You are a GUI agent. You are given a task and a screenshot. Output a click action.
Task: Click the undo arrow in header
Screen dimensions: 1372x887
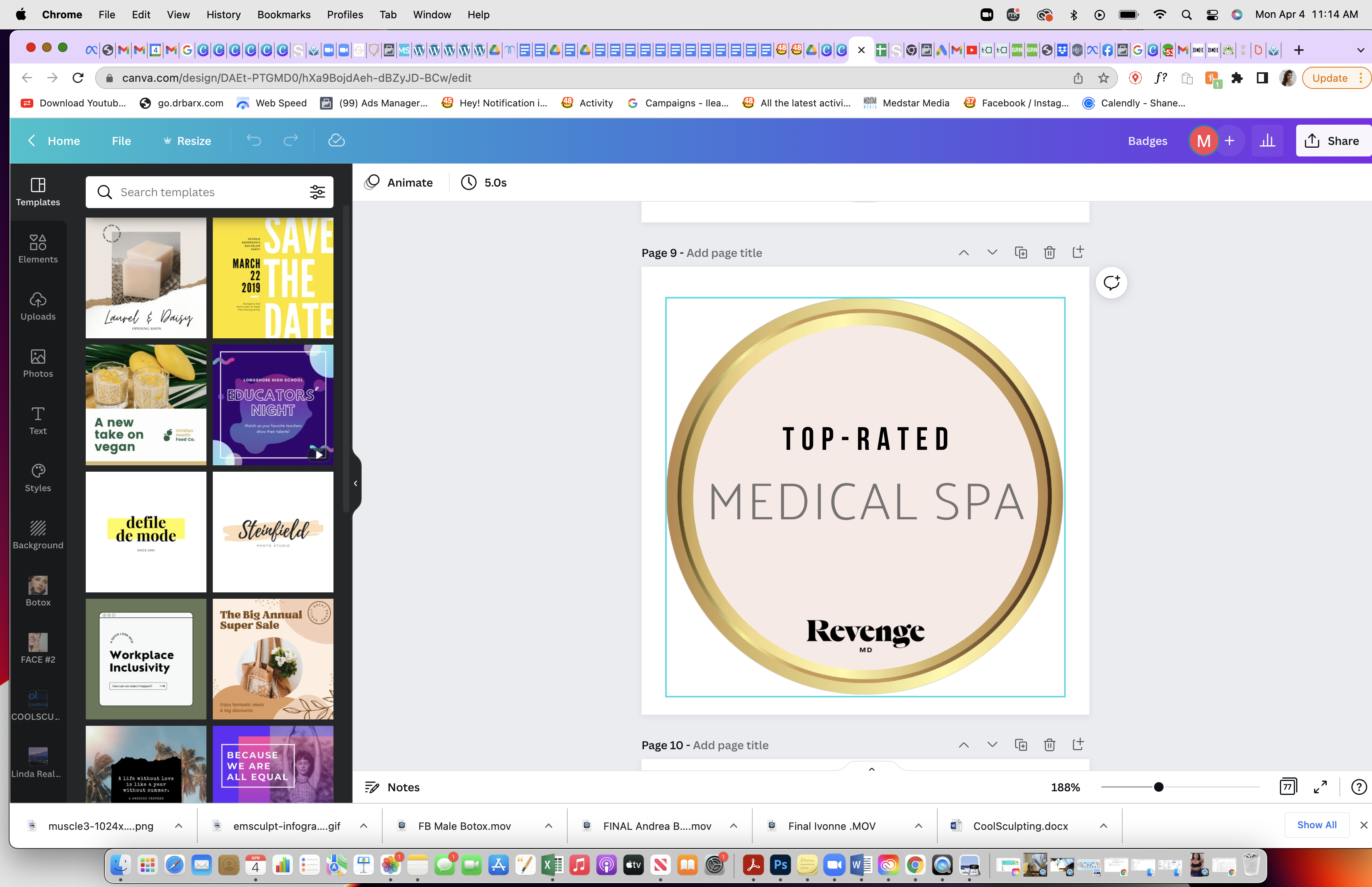[x=253, y=140]
